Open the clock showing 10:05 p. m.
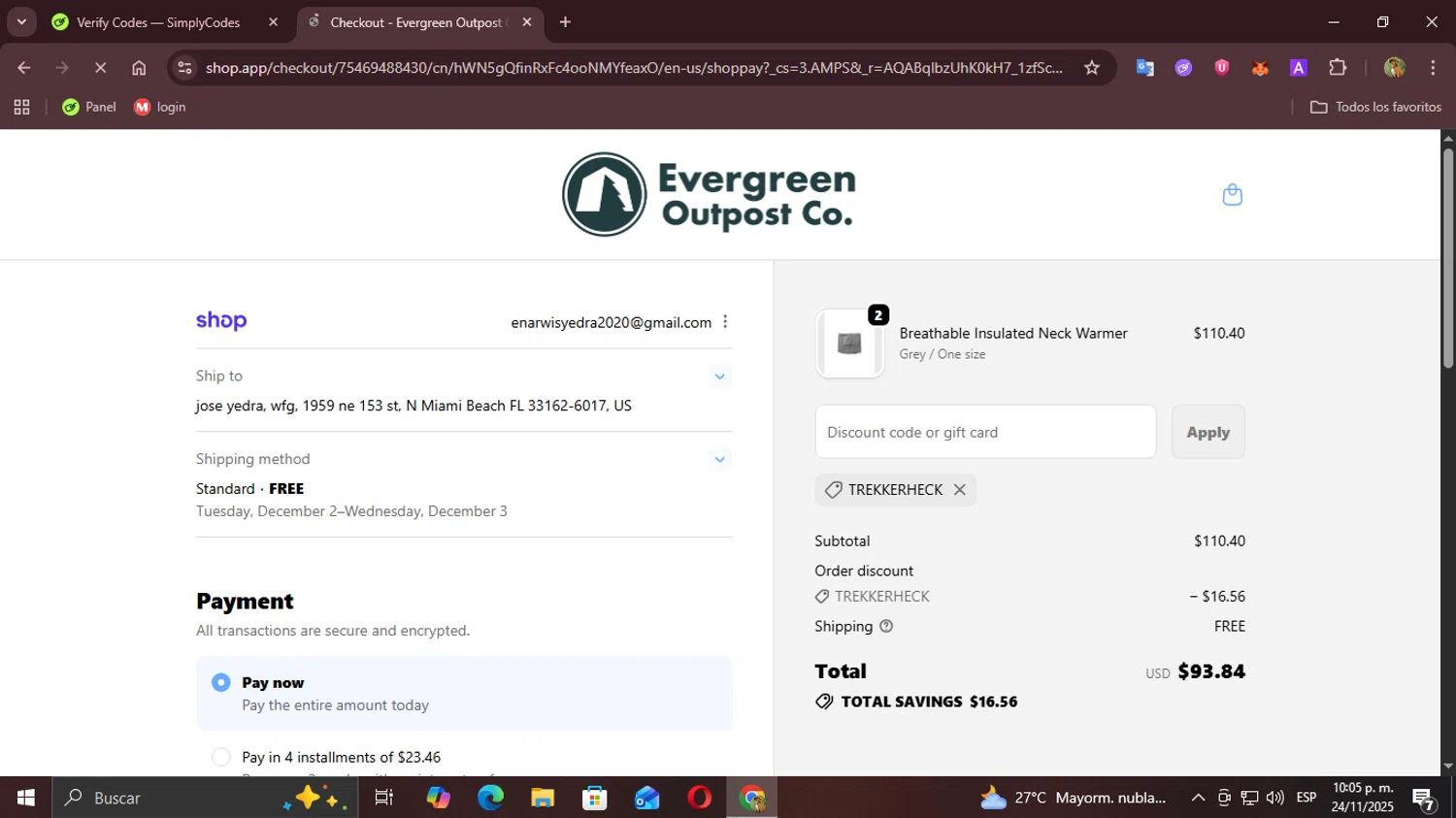This screenshot has height=818, width=1456. coord(1363,798)
